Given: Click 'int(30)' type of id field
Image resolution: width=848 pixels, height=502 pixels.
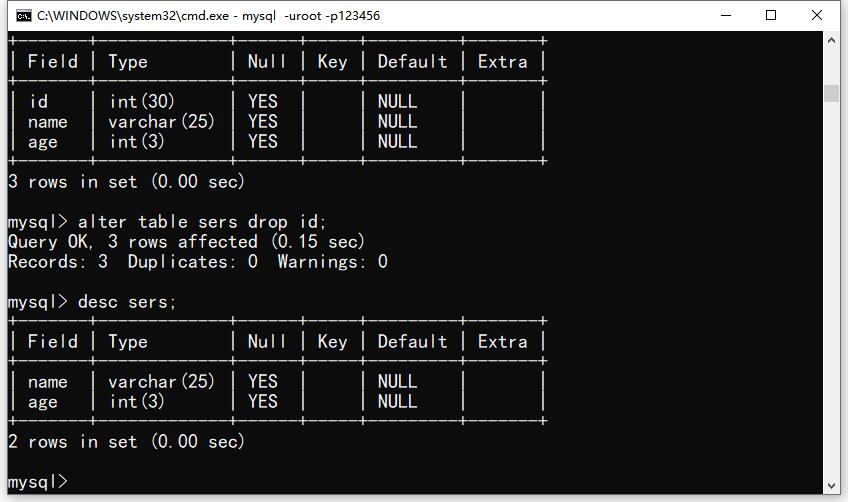Looking at the screenshot, I should click(142, 101).
